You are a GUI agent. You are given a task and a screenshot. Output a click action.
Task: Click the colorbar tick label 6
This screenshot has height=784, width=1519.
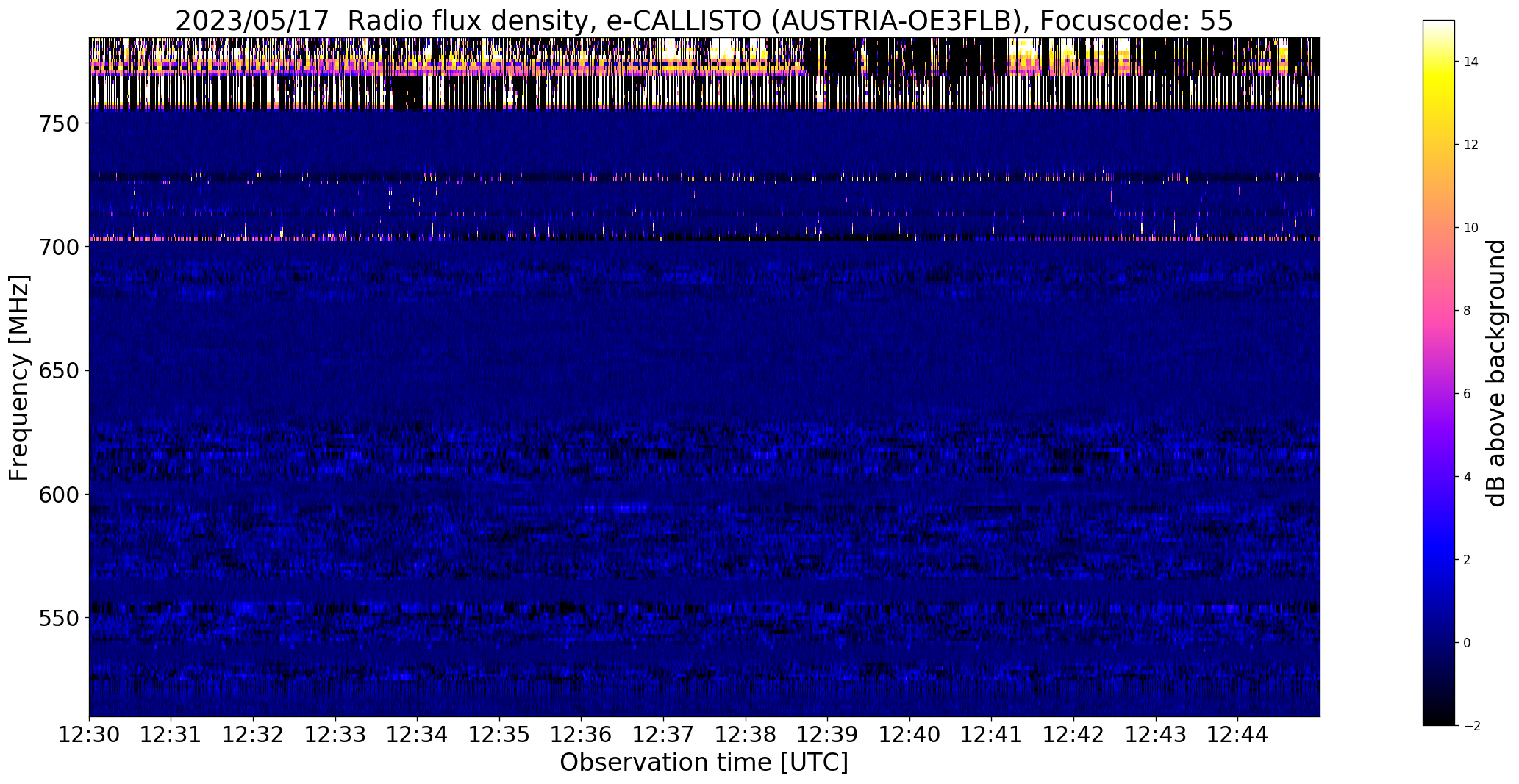pyautogui.click(x=1468, y=394)
